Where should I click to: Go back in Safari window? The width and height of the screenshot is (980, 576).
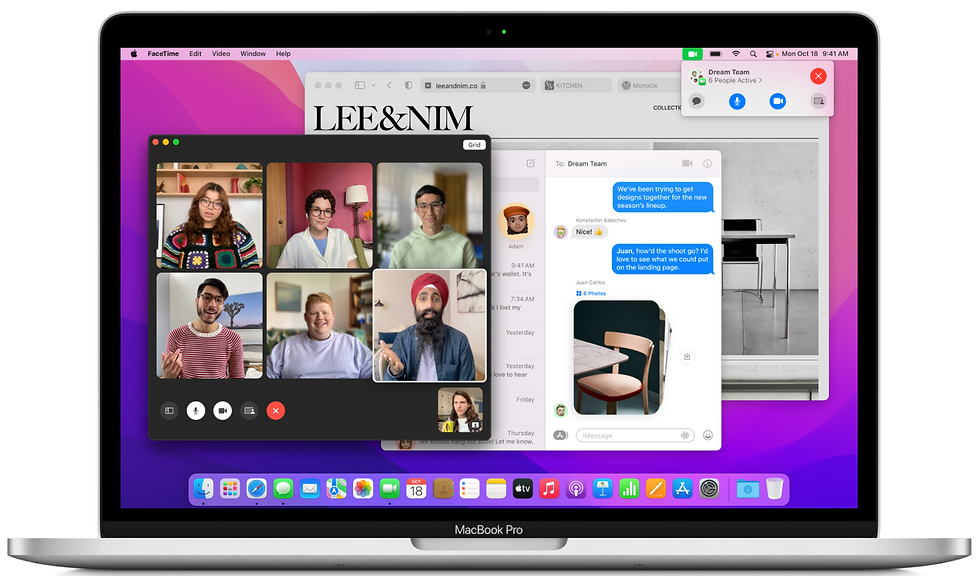point(389,85)
